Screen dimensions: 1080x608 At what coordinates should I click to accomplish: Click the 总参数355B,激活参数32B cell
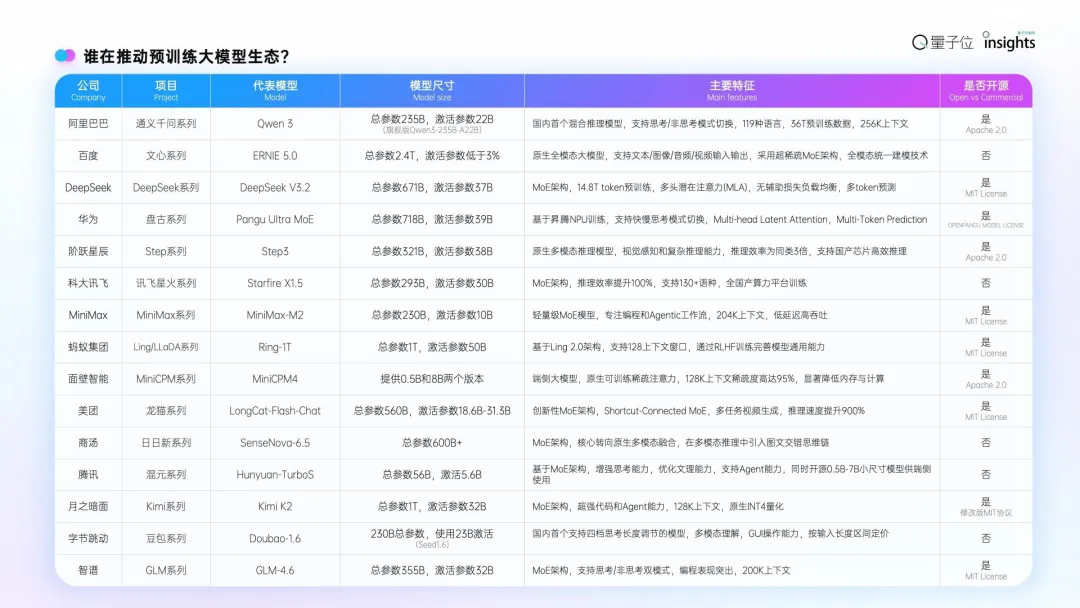coord(432,570)
